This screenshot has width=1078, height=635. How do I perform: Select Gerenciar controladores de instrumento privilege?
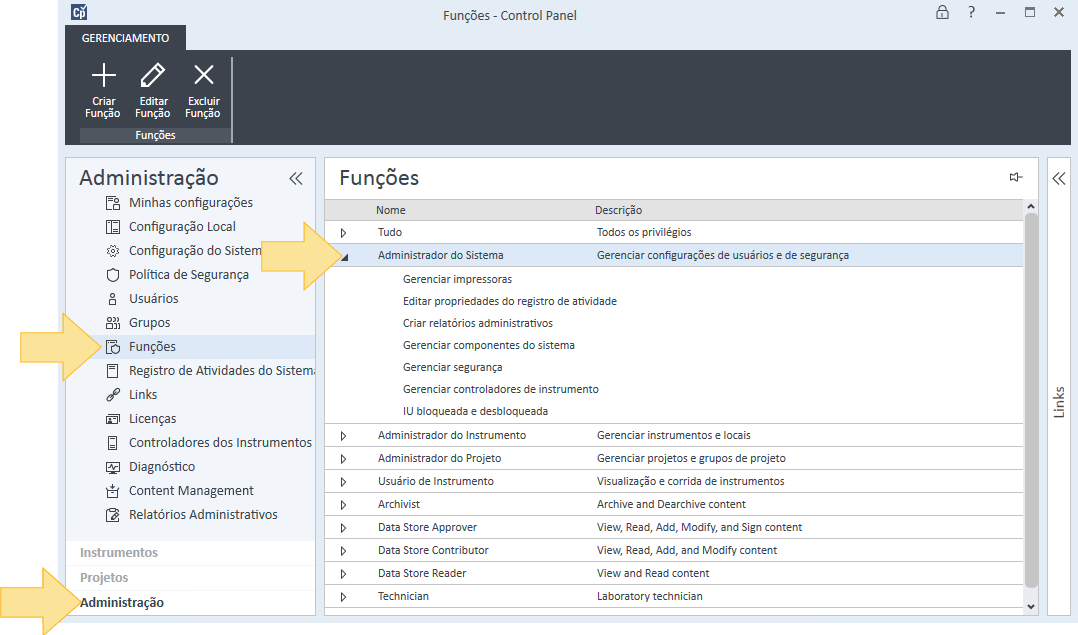500,389
